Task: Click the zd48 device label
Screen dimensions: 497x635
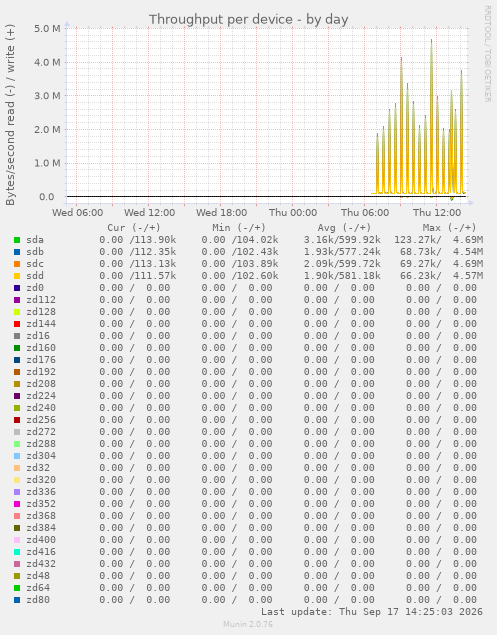Action: pyautogui.click(x=38, y=576)
